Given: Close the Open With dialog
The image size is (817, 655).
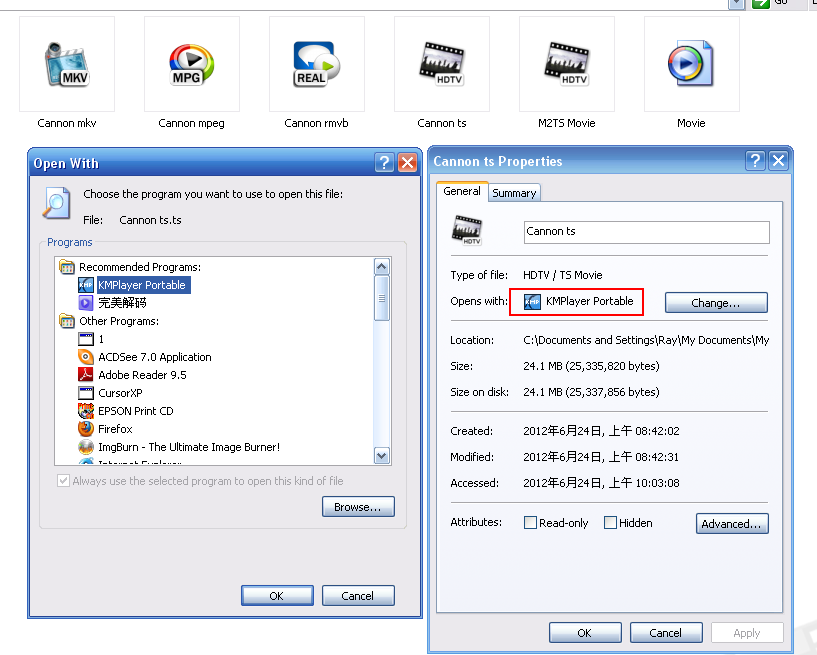Looking at the screenshot, I should 407,163.
